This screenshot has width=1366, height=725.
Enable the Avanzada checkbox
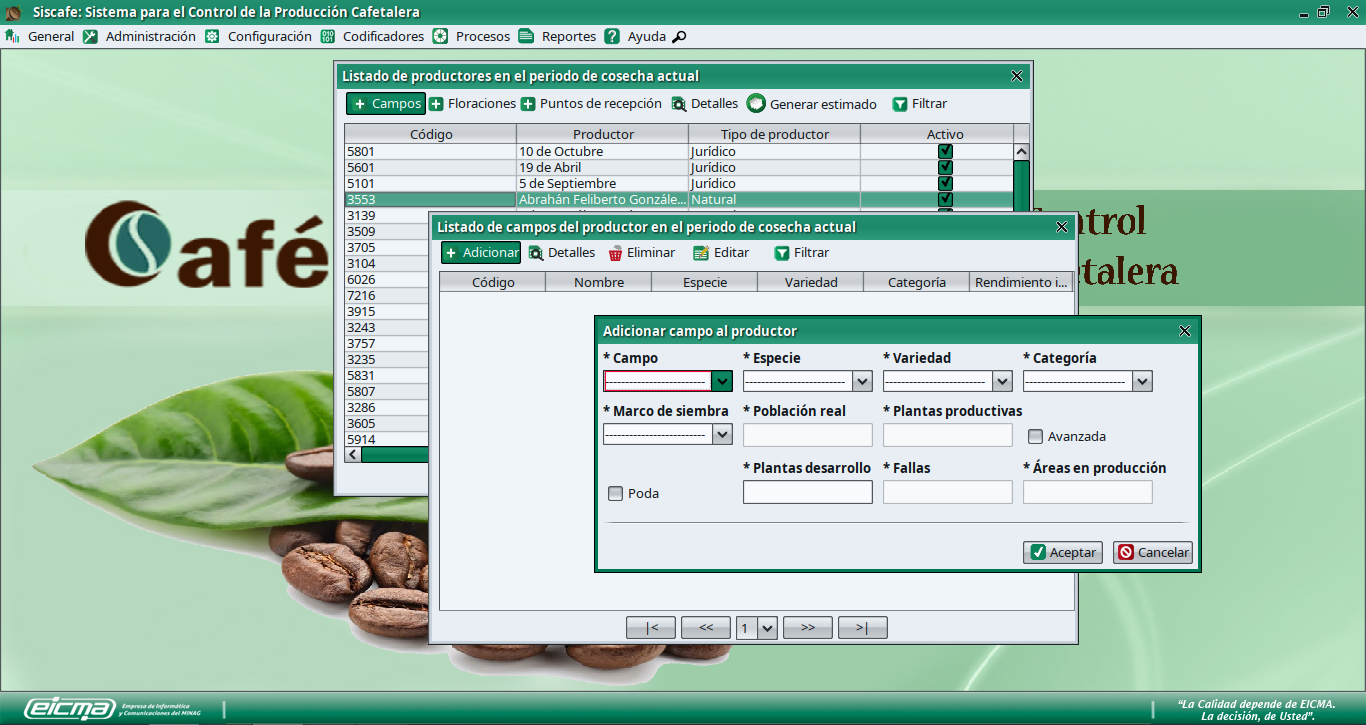click(1036, 436)
